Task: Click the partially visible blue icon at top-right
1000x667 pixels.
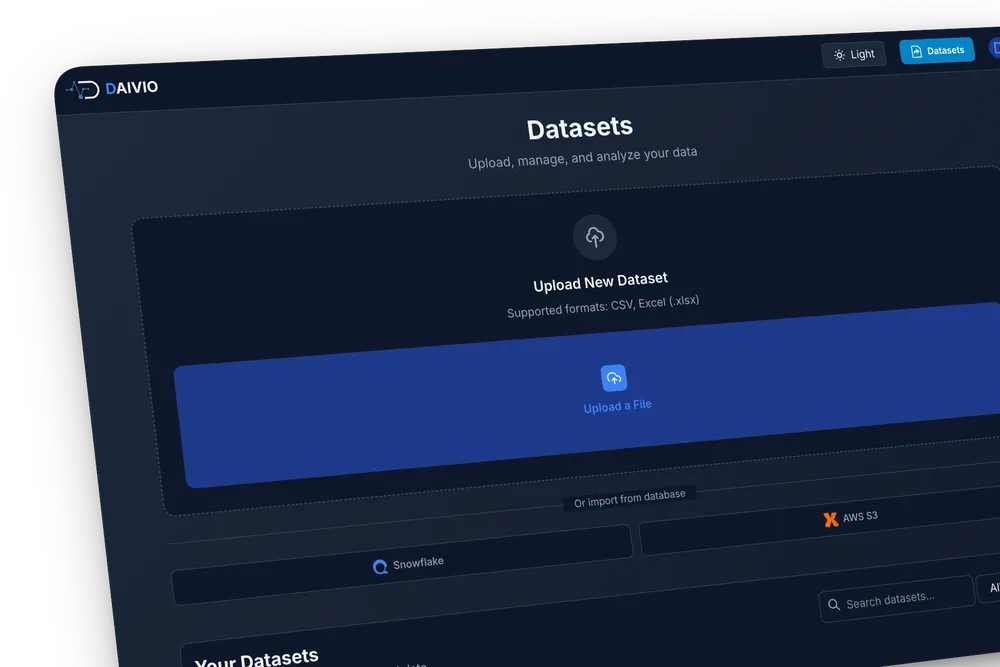Action: click(996, 47)
